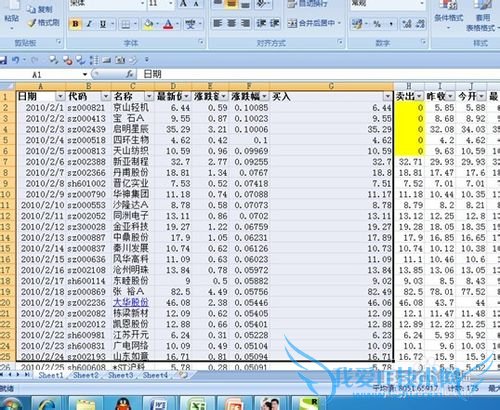This screenshot has height=410, width=500.
Task: Apply accounting number format icon
Action: (357, 24)
